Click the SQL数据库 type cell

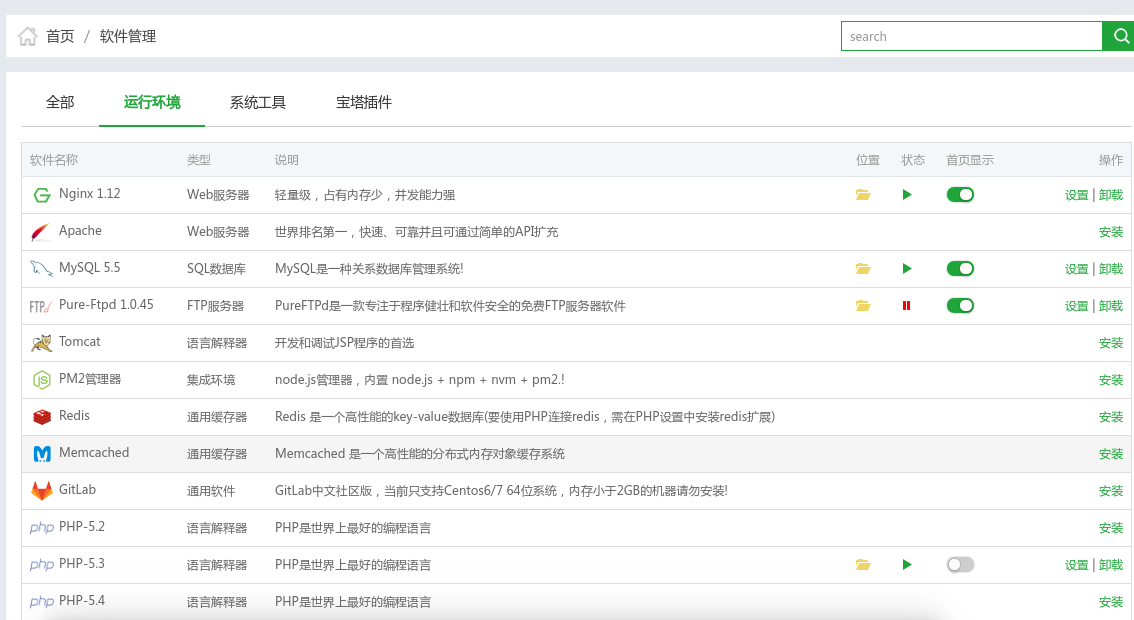216,269
